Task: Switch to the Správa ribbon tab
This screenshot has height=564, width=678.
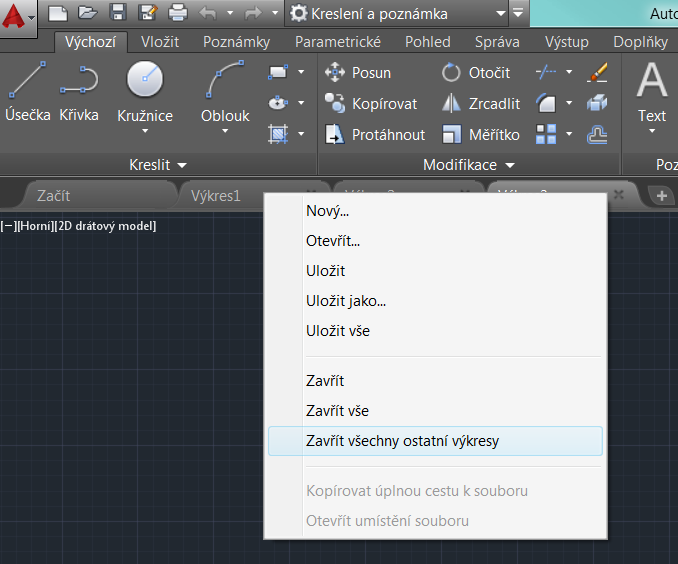Action: click(497, 42)
